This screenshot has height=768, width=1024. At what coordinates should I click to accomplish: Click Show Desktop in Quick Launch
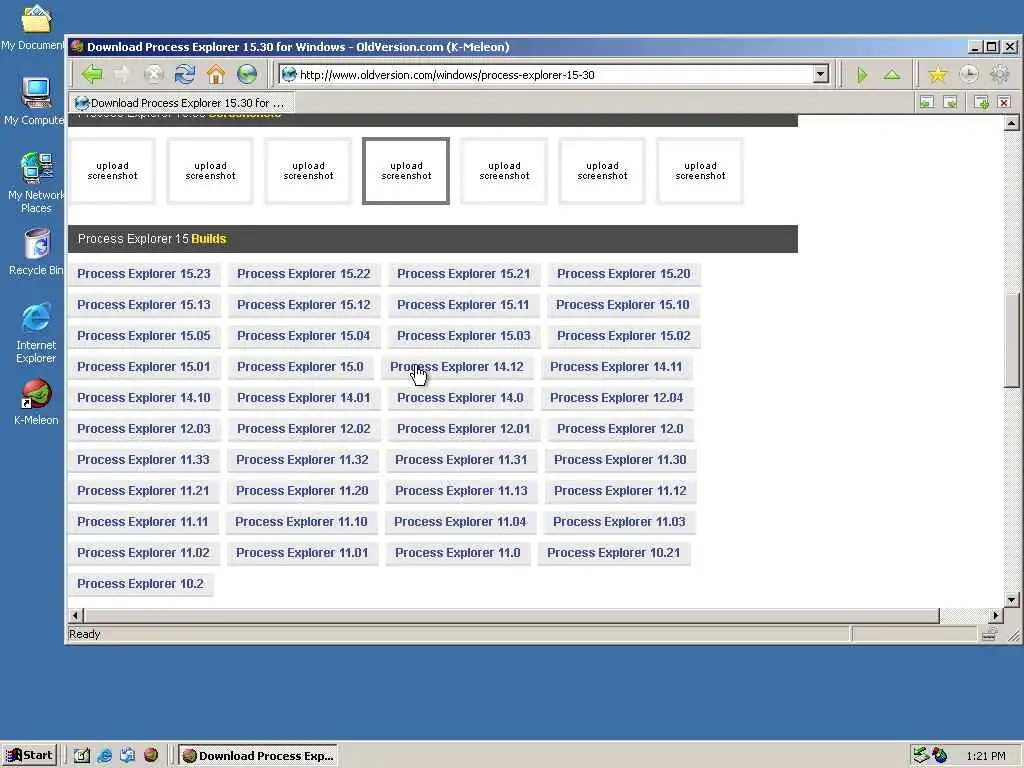(x=82, y=756)
